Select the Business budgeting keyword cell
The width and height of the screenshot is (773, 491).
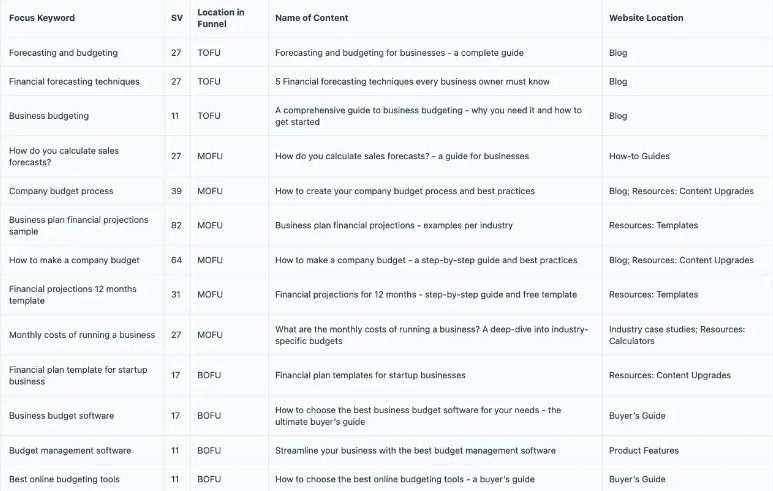49,116
